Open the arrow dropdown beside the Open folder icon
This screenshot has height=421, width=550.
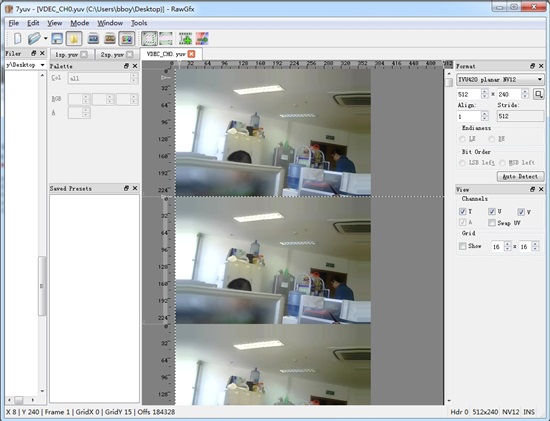(46, 39)
